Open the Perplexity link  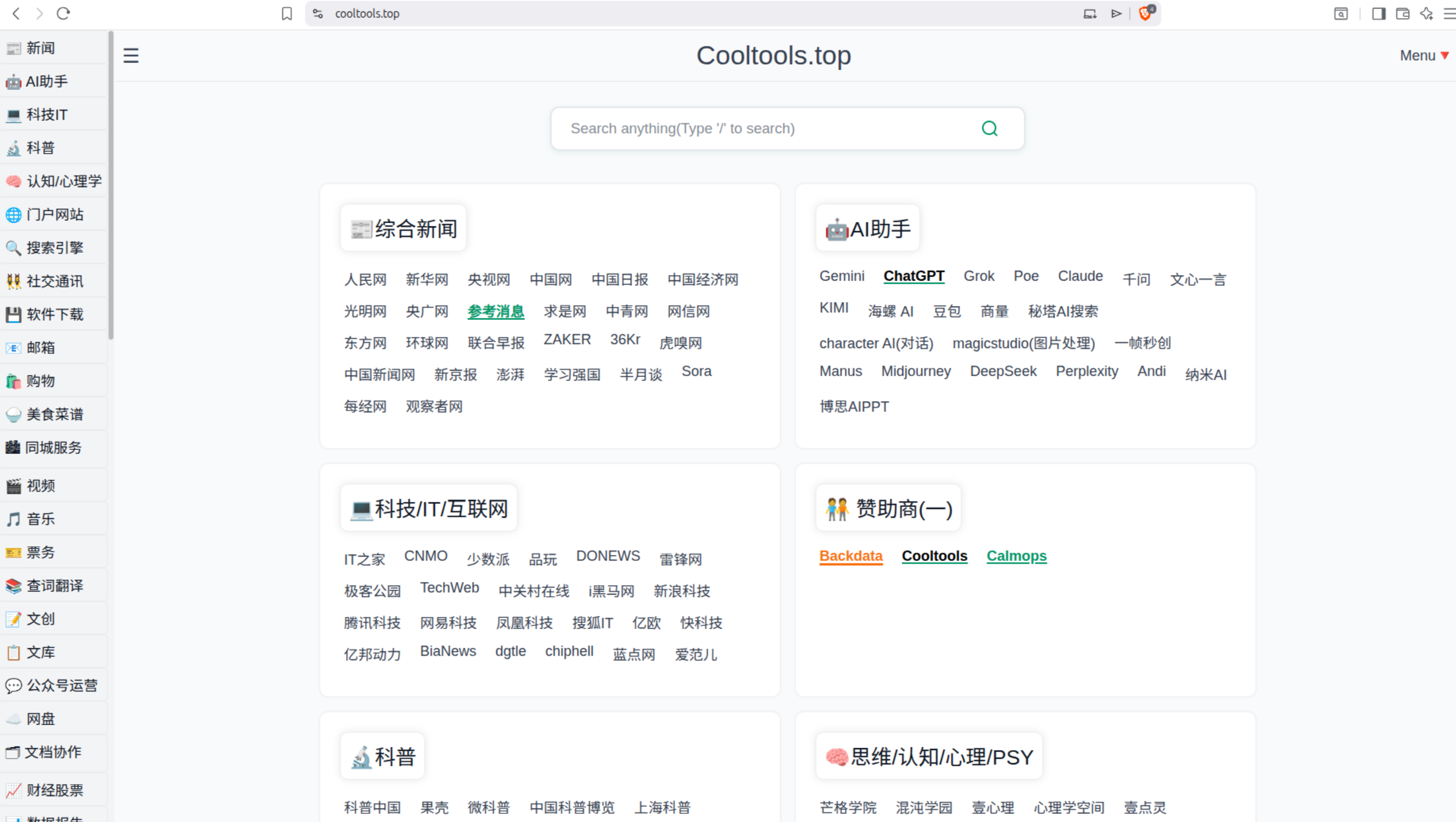pyautogui.click(x=1087, y=372)
